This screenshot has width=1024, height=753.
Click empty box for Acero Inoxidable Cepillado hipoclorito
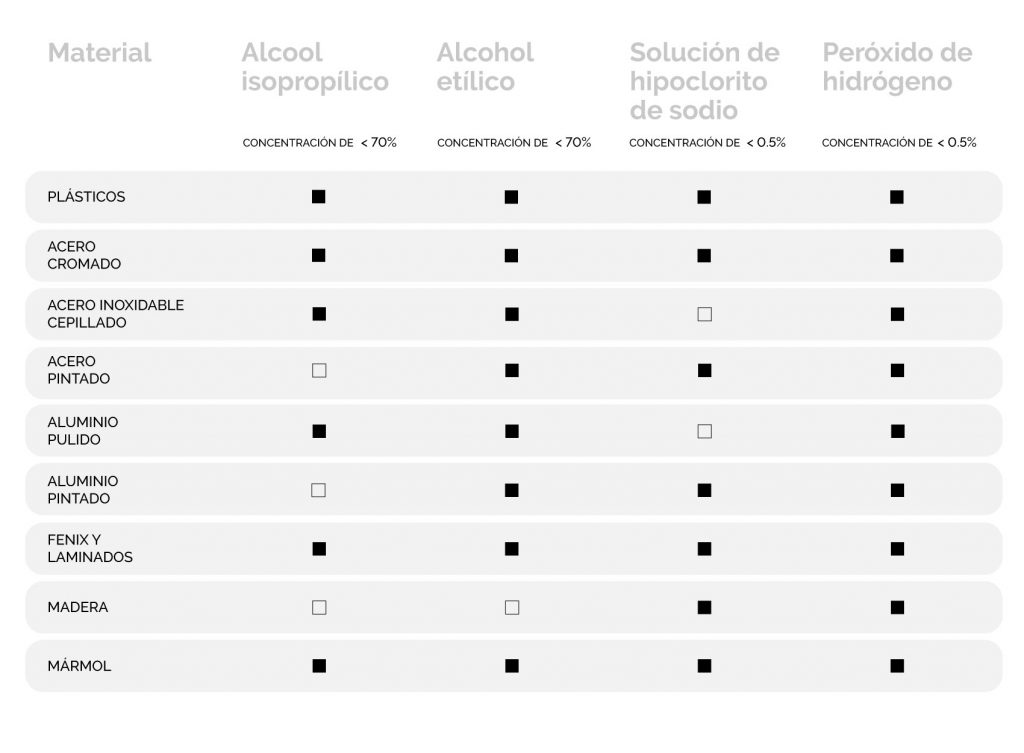704,314
